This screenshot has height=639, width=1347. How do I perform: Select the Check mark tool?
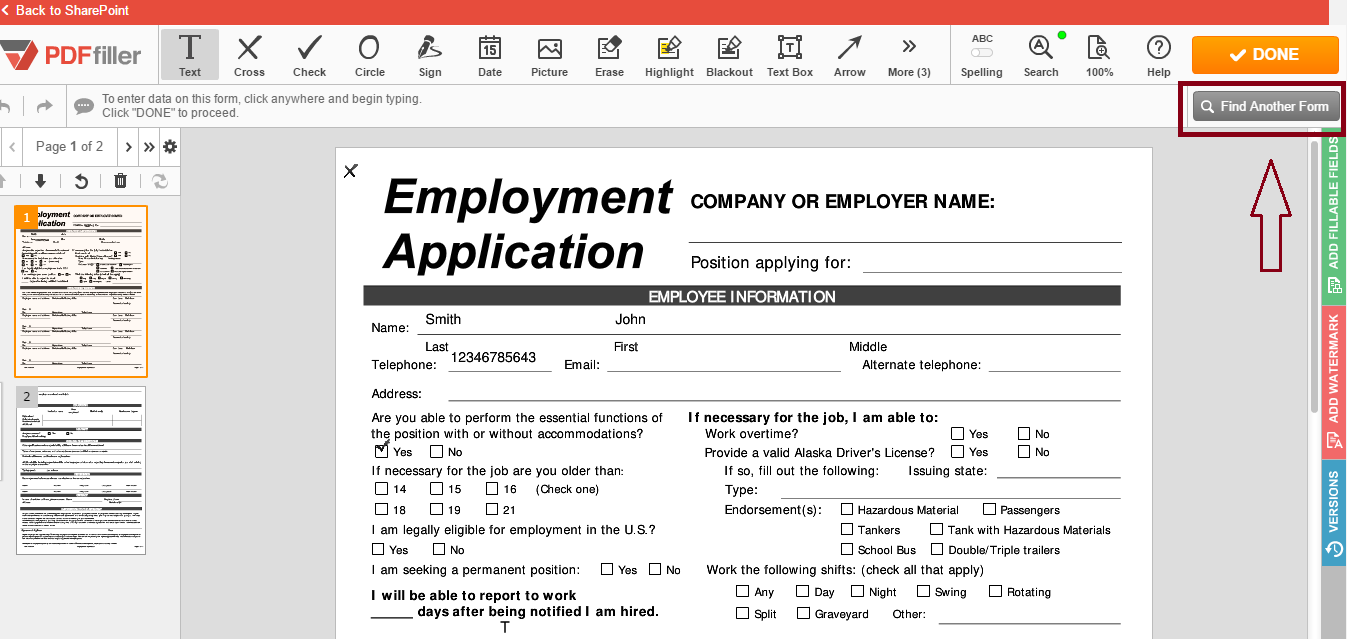309,55
